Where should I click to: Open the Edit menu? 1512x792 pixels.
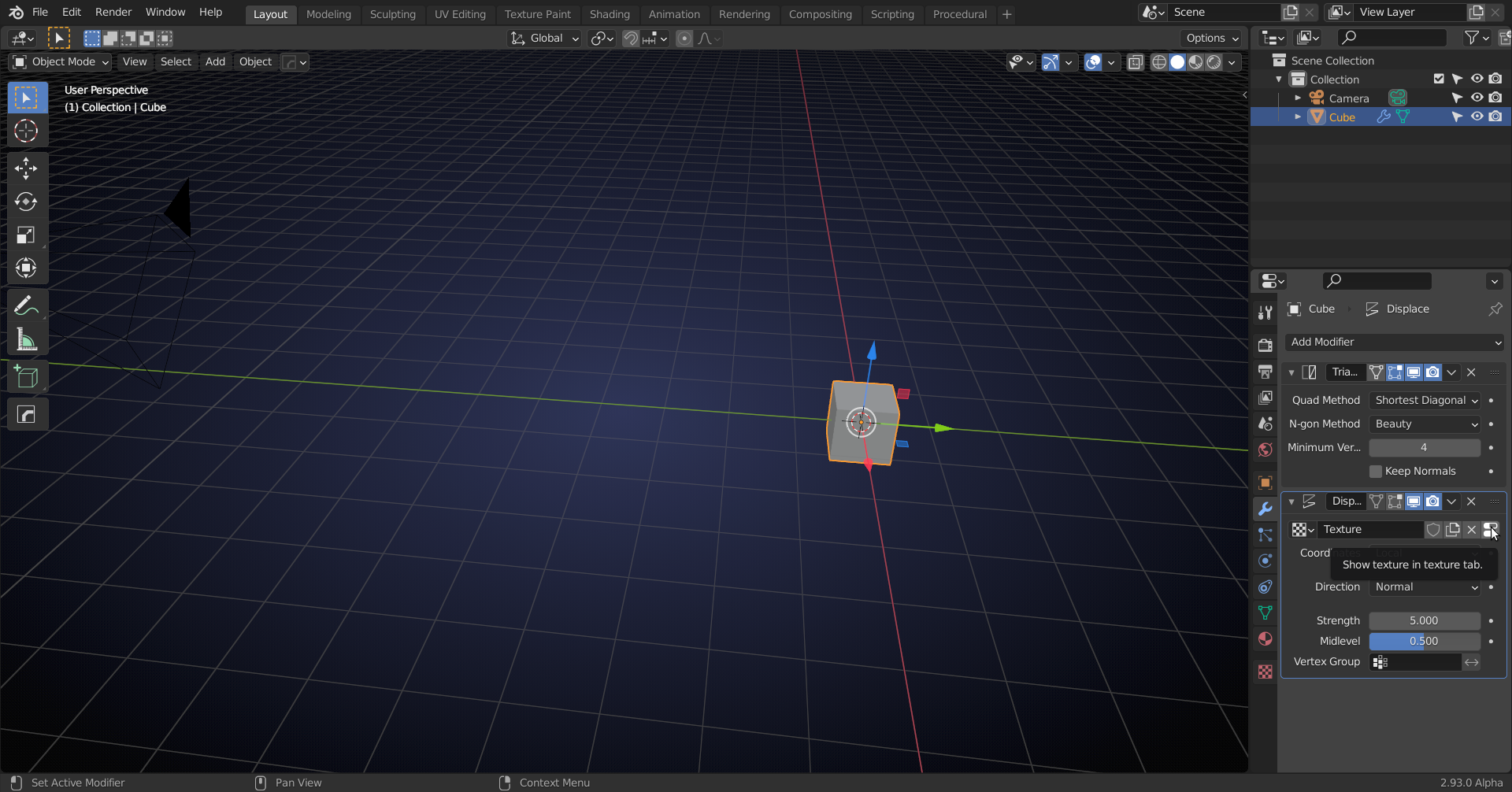(72, 13)
